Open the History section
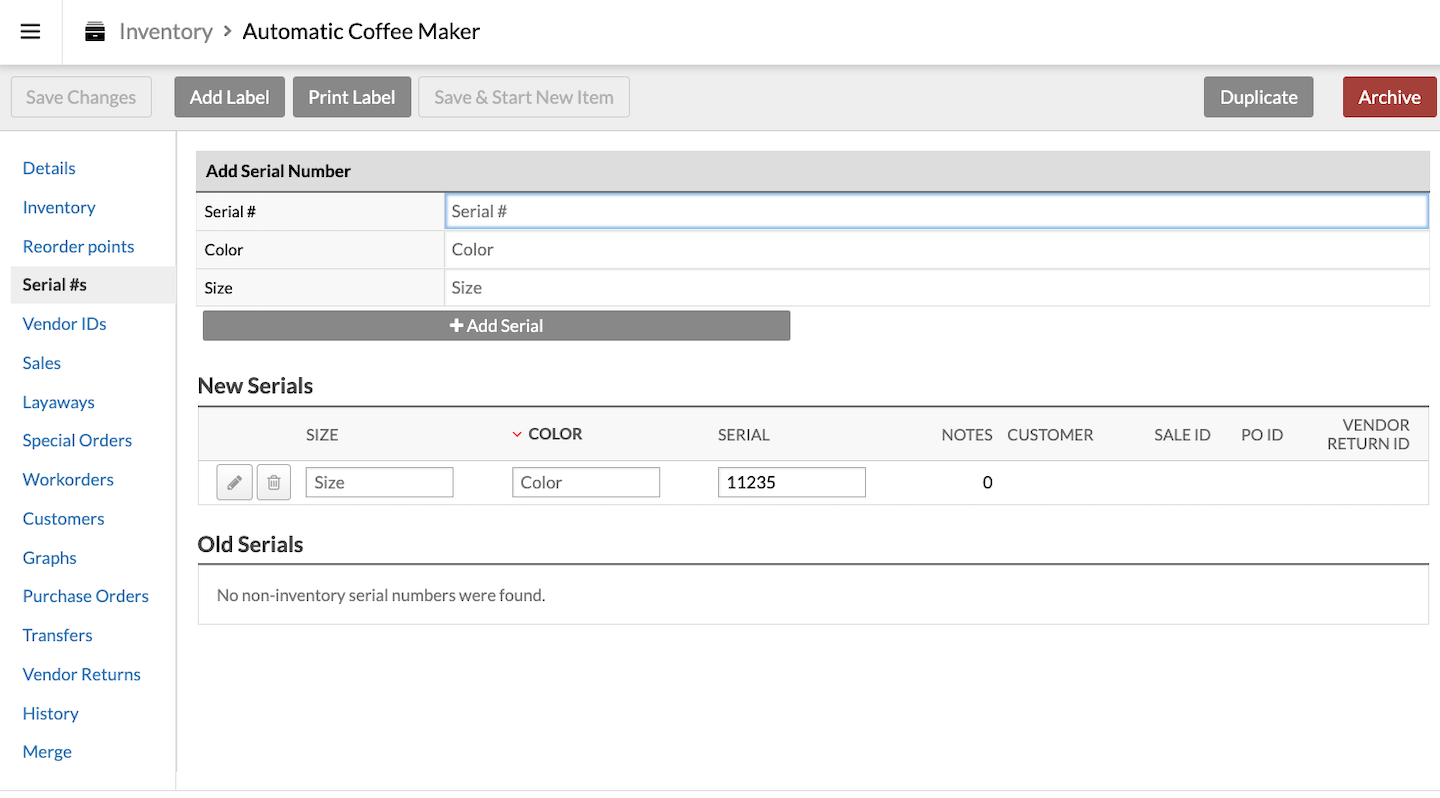This screenshot has height=798, width=1440. (50, 713)
